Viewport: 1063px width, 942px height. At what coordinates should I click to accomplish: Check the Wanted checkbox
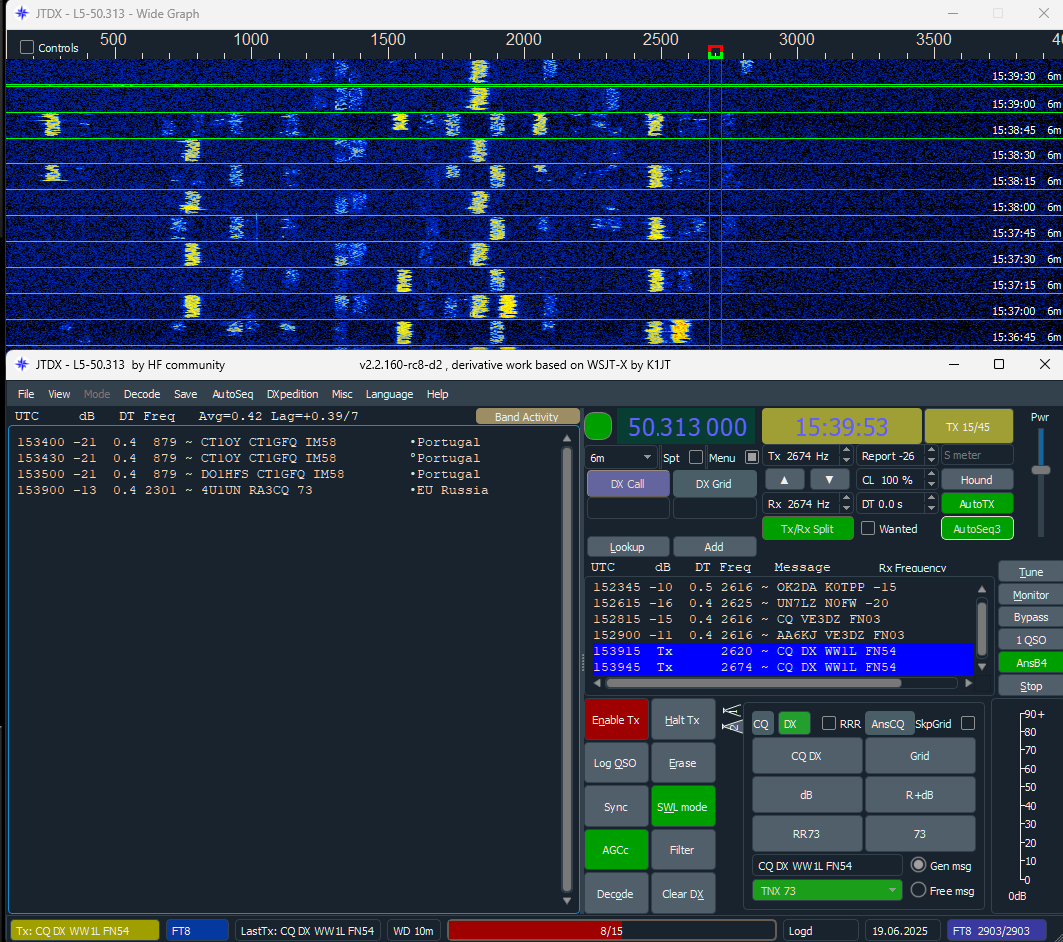coord(868,529)
